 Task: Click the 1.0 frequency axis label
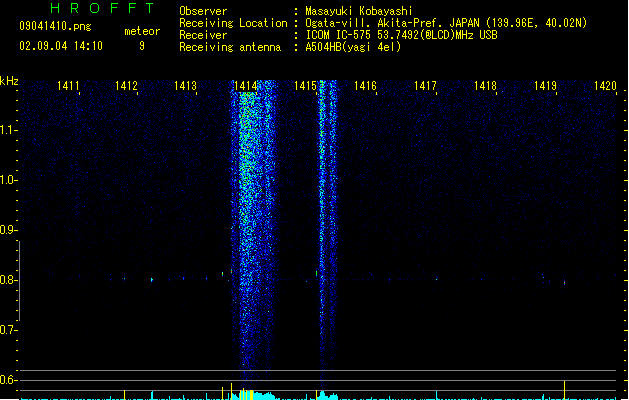[x=8, y=180]
